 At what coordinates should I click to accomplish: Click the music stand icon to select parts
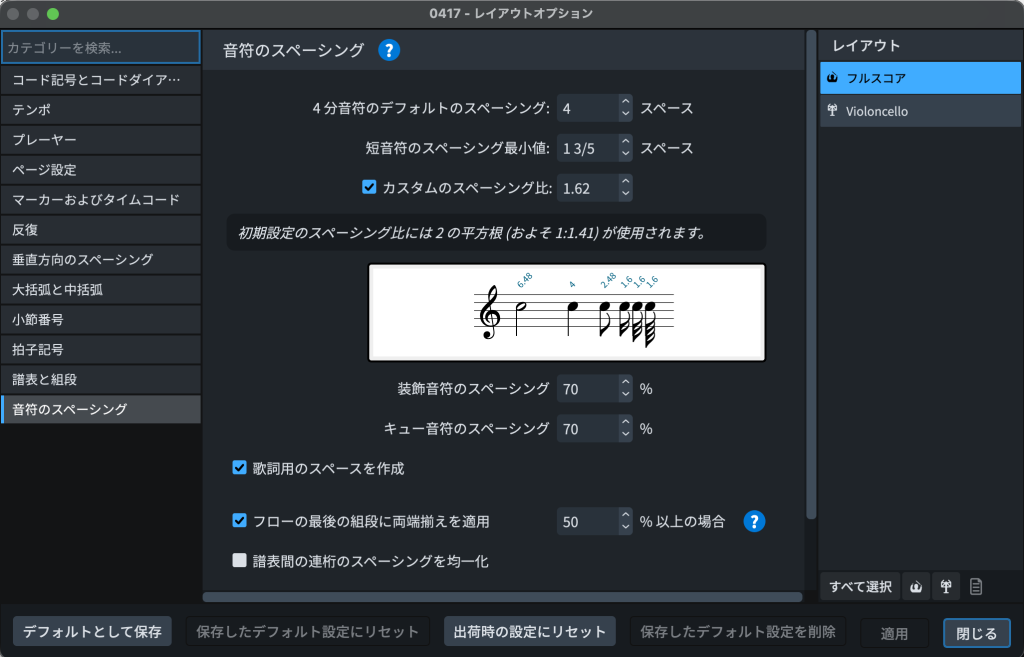pos(945,587)
